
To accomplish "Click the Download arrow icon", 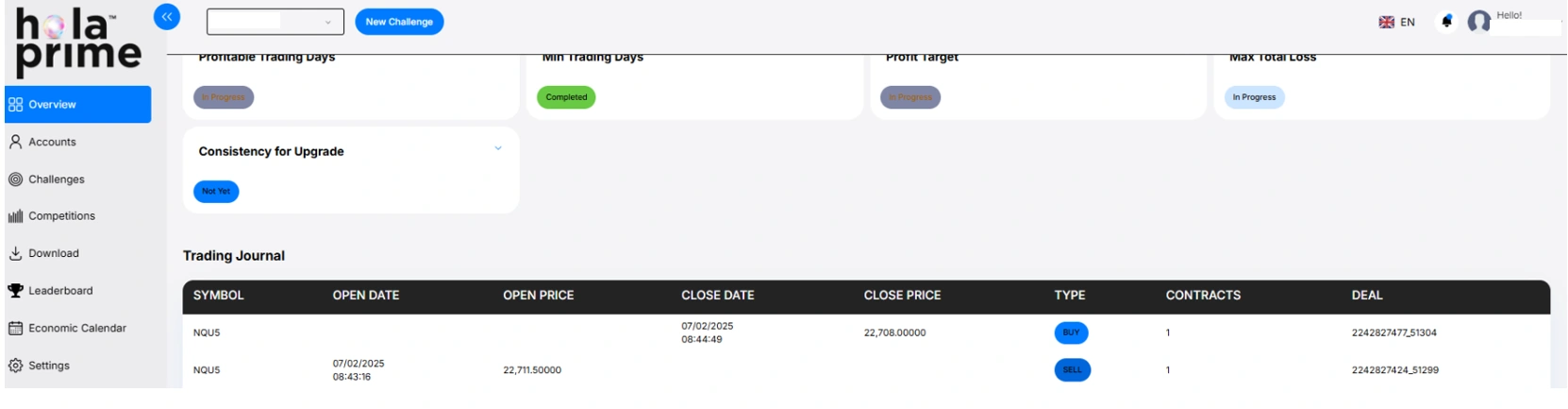I will tap(16, 253).
